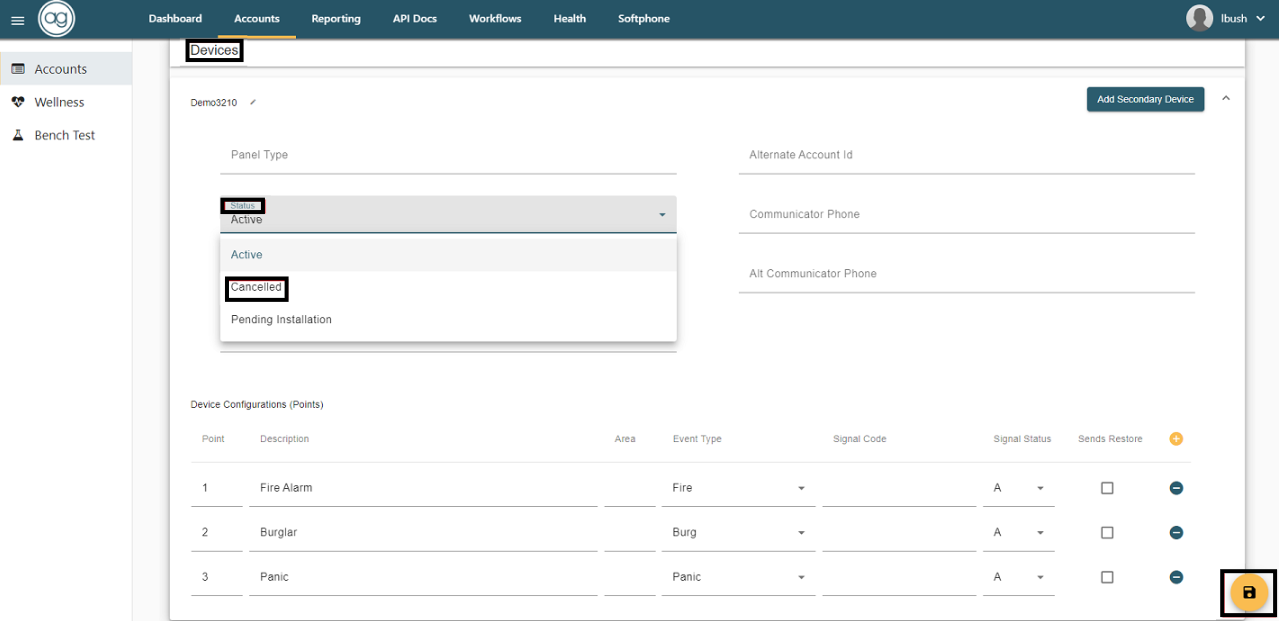
Task: Open the Workflows tab
Action: click(495, 19)
